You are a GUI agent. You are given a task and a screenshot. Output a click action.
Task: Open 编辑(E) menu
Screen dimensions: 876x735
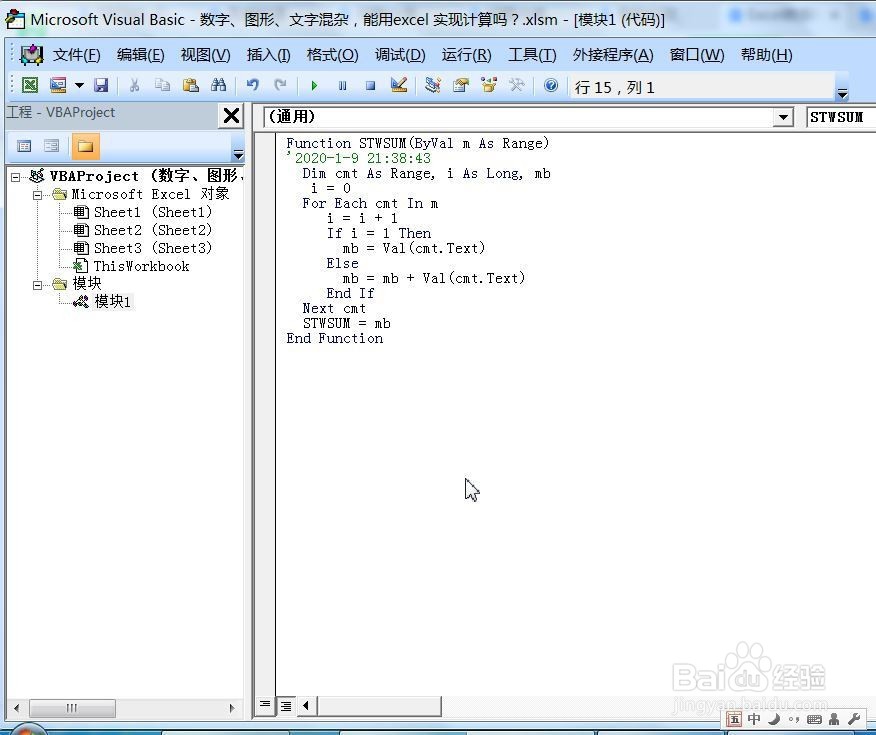141,55
